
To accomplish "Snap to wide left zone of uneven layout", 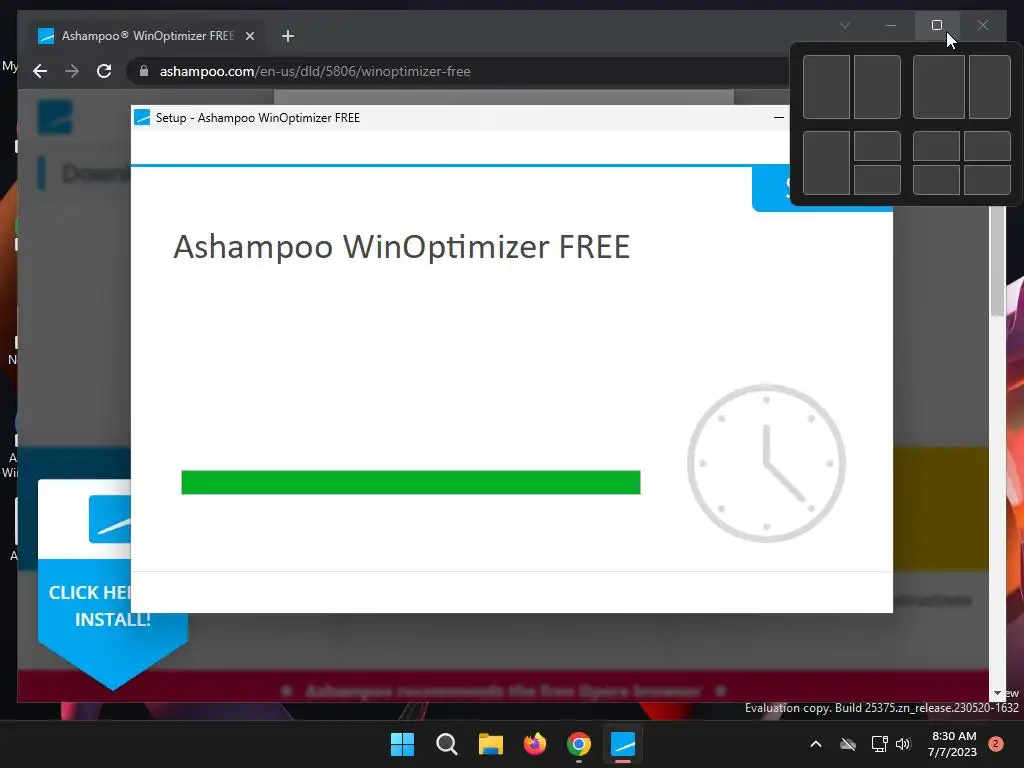I will tap(938, 87).
